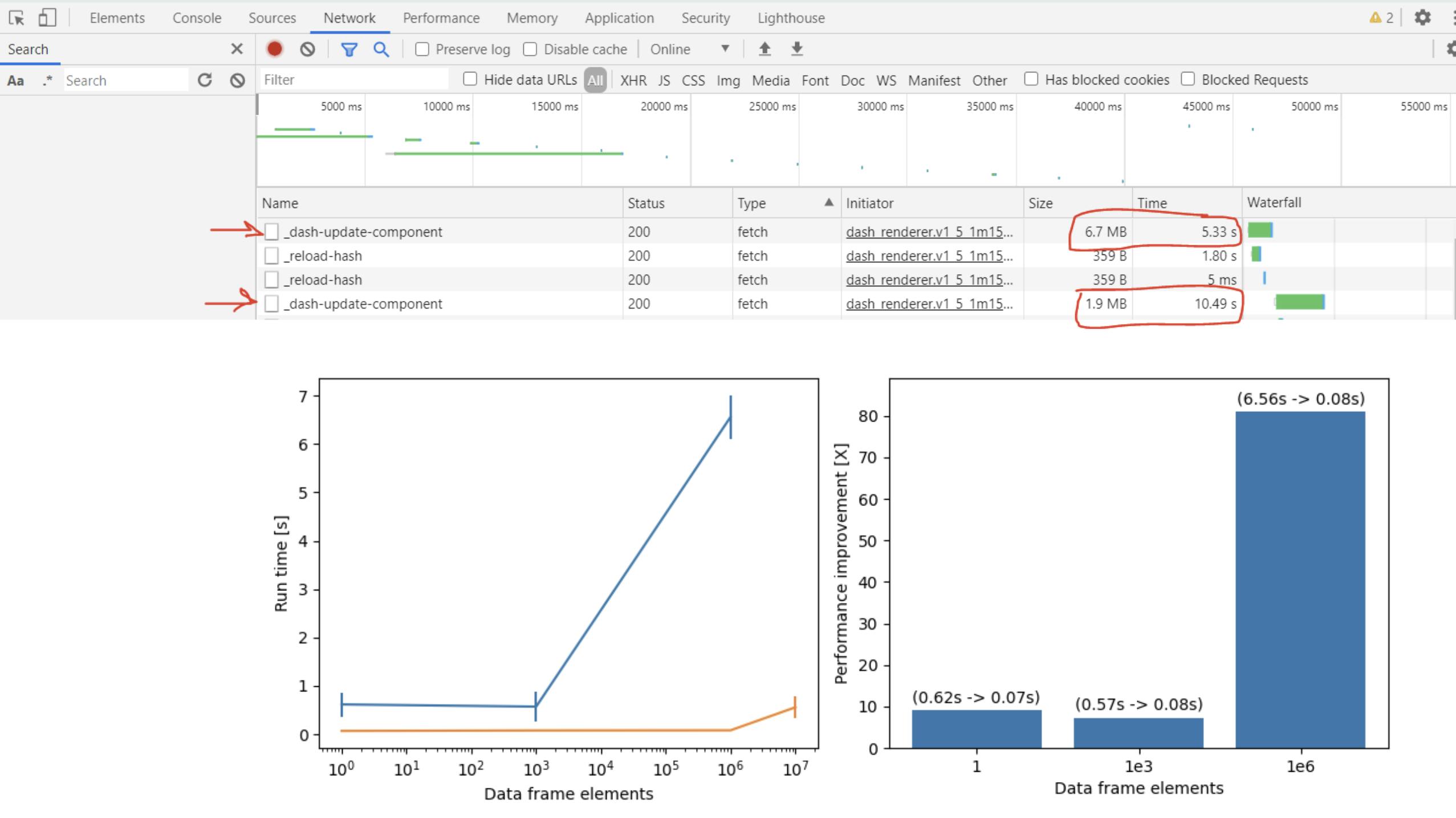Toggle the device toolbar icon

click(x=47, y=18)
